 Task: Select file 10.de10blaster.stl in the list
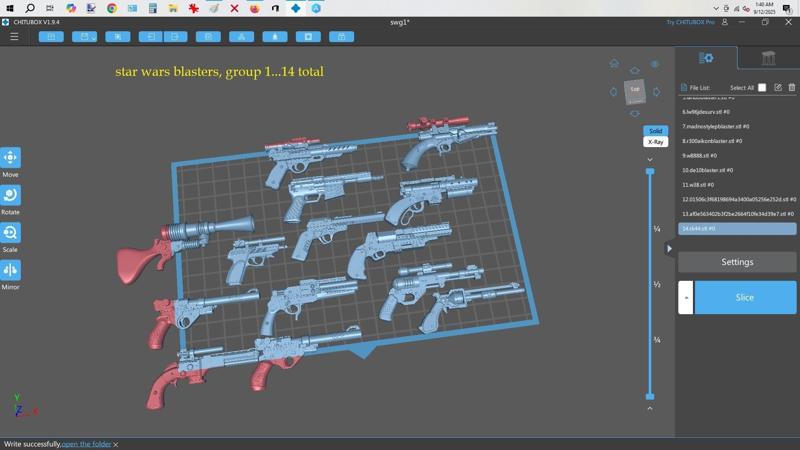737,170
